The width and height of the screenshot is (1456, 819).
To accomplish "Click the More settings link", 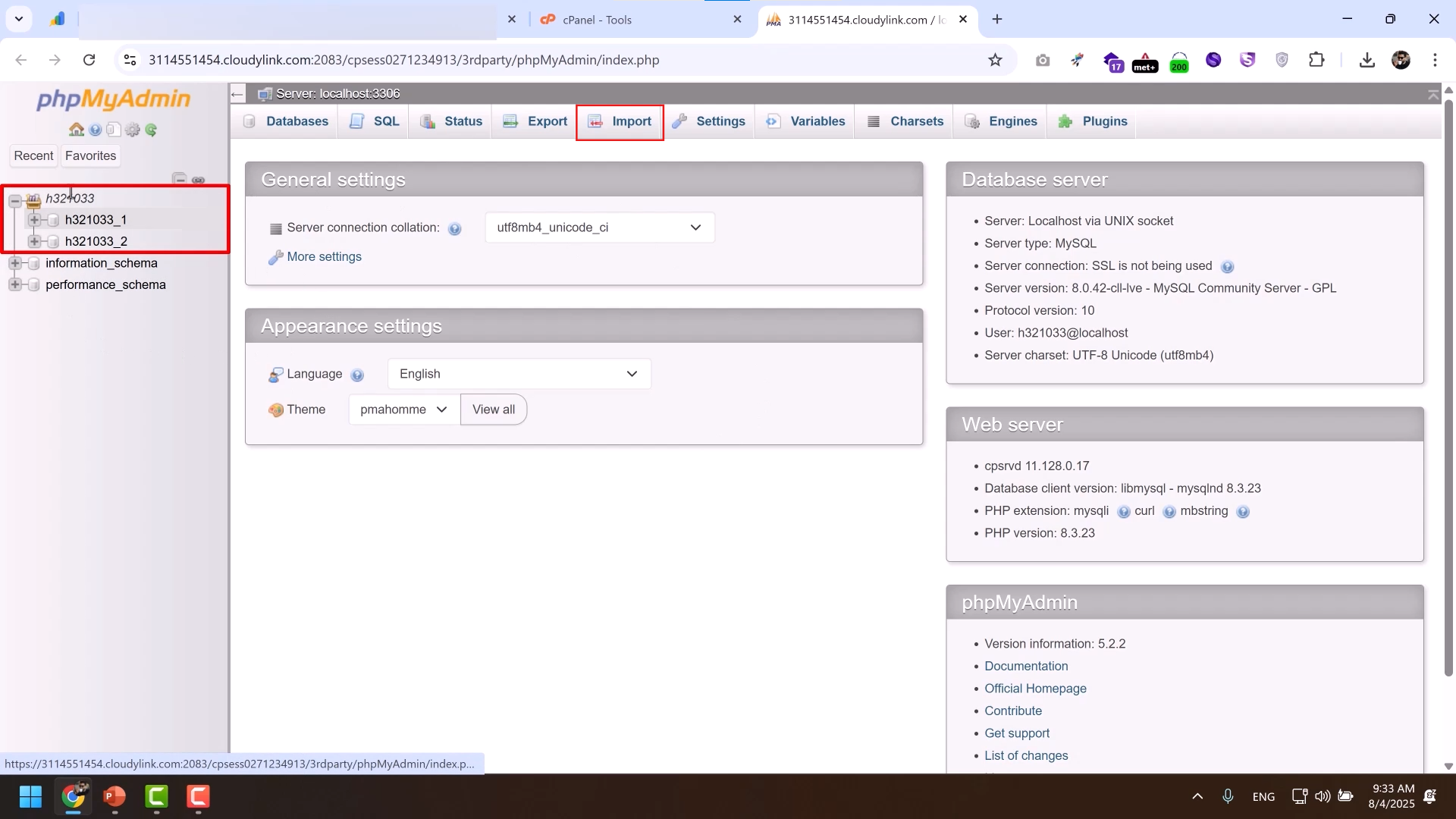I will pyautogui.click(x=324, y=257).
